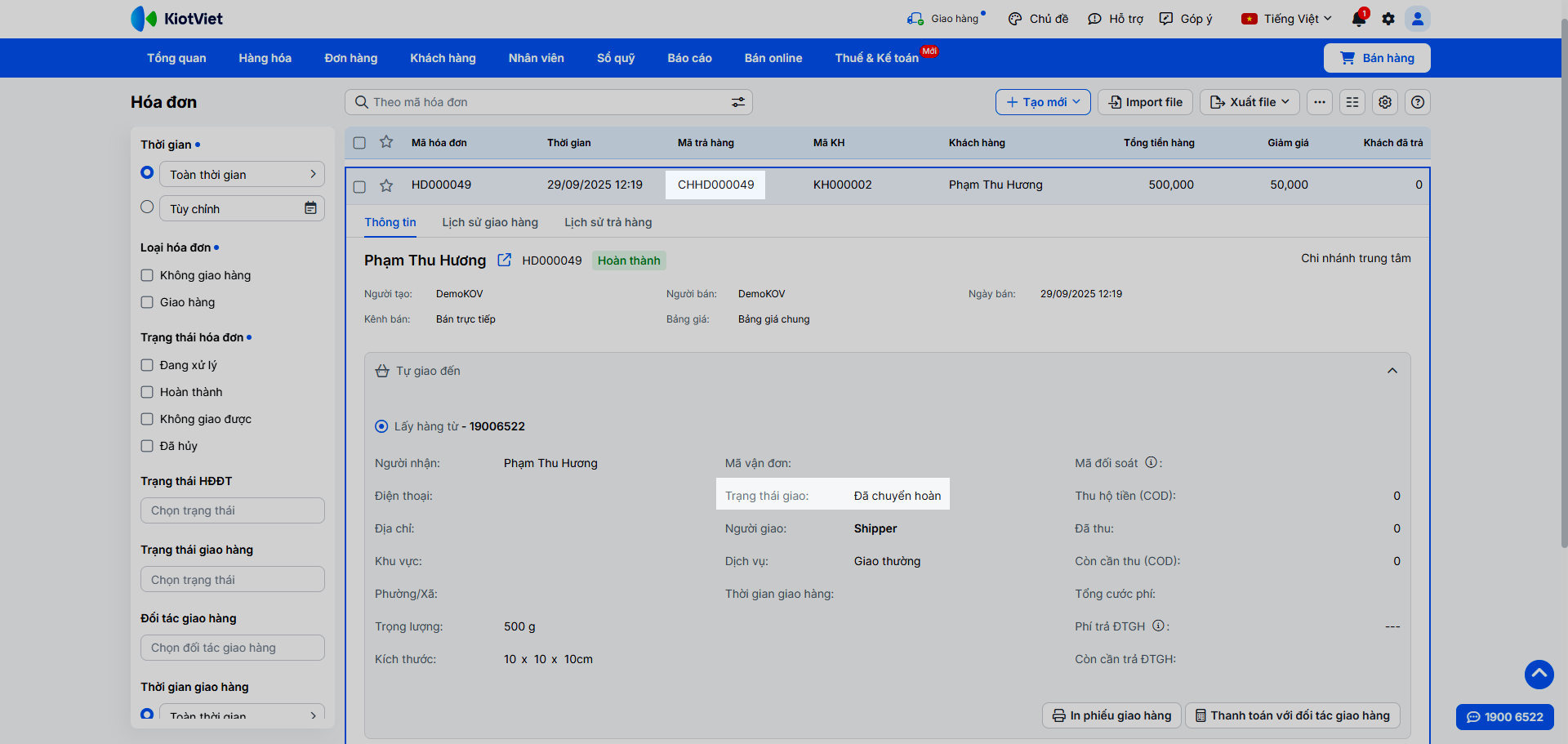Open the notifications bell
1568x744 pixels.
click(1359, 19)
